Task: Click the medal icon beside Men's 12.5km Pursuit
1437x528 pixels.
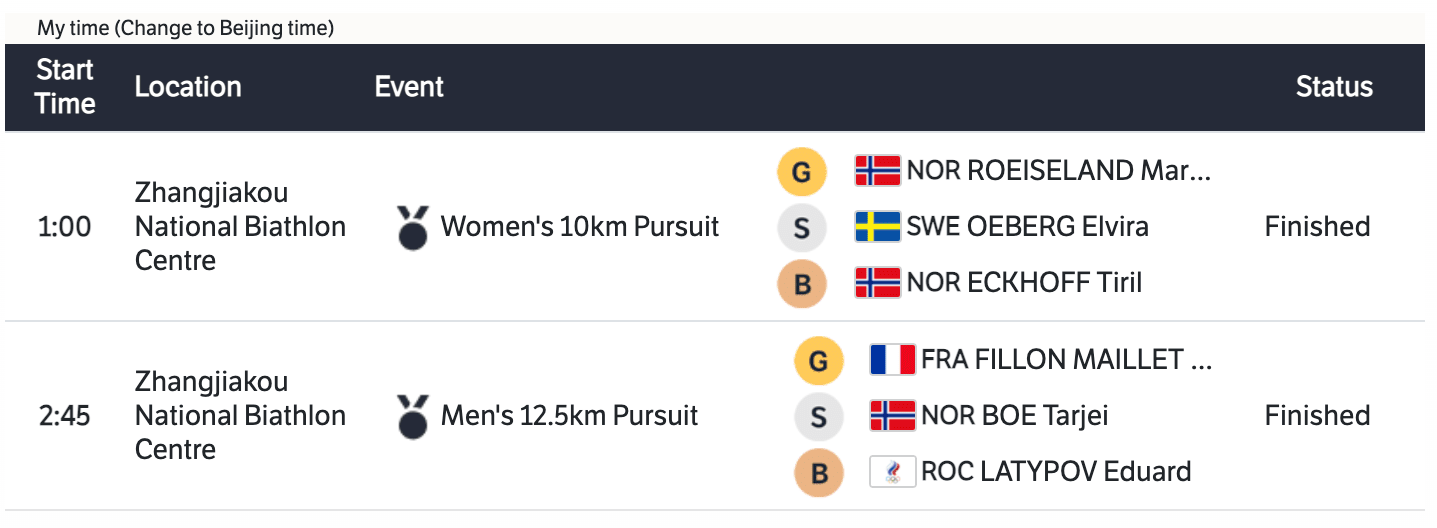Action: click(x=412, y=416)
